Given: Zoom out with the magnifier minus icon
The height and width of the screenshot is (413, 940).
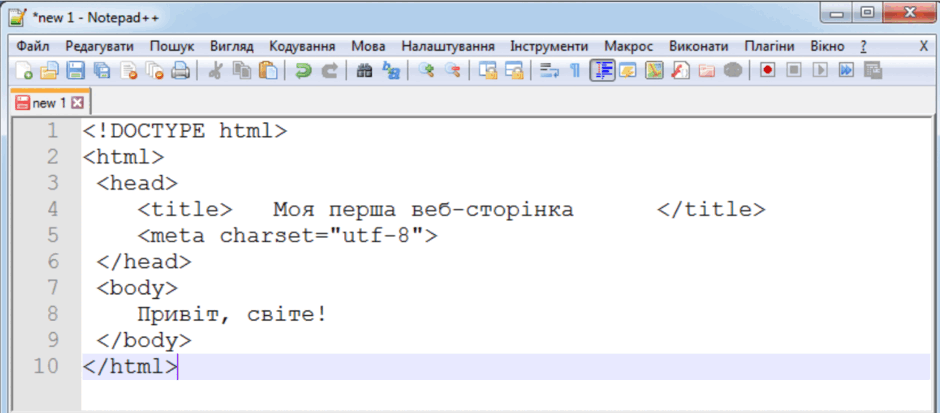Looking at the screenshot, I should 452,71.
